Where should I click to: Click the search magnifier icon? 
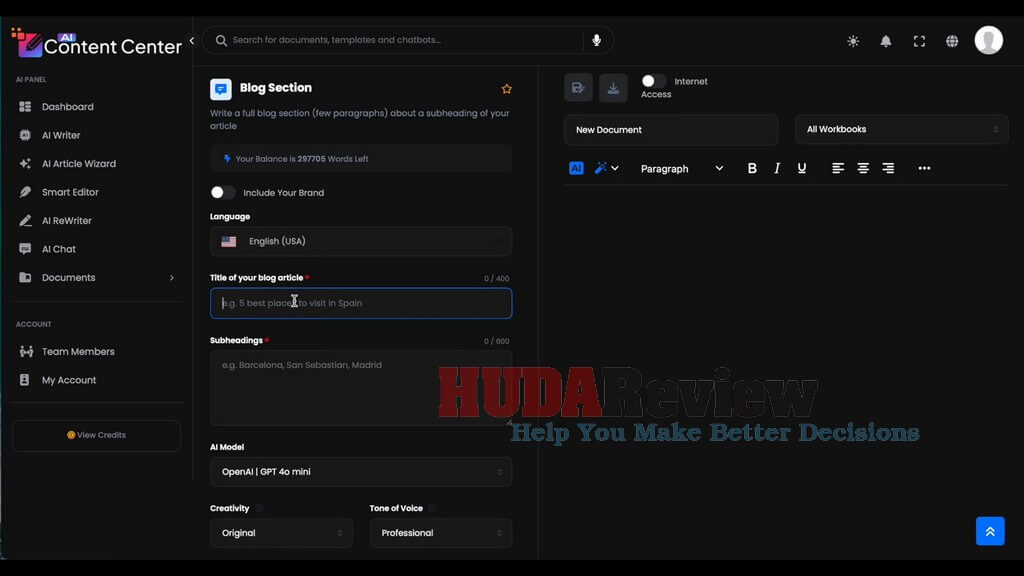click(x=221, y=40)
